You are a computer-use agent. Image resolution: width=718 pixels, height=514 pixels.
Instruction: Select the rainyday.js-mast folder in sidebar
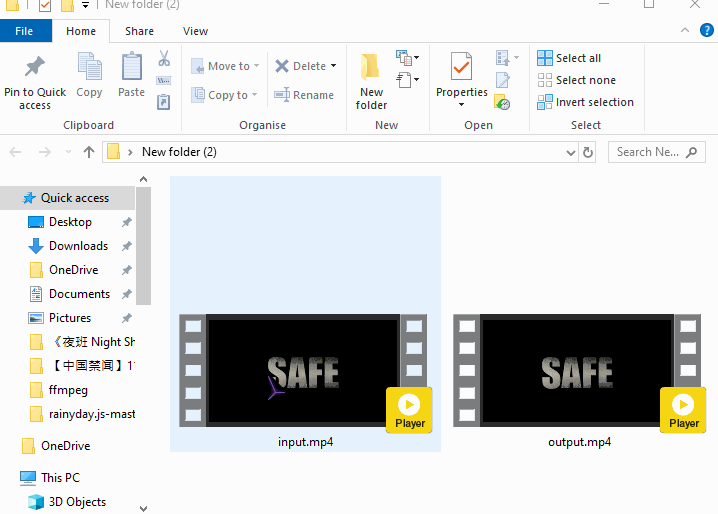pos(92,414)
